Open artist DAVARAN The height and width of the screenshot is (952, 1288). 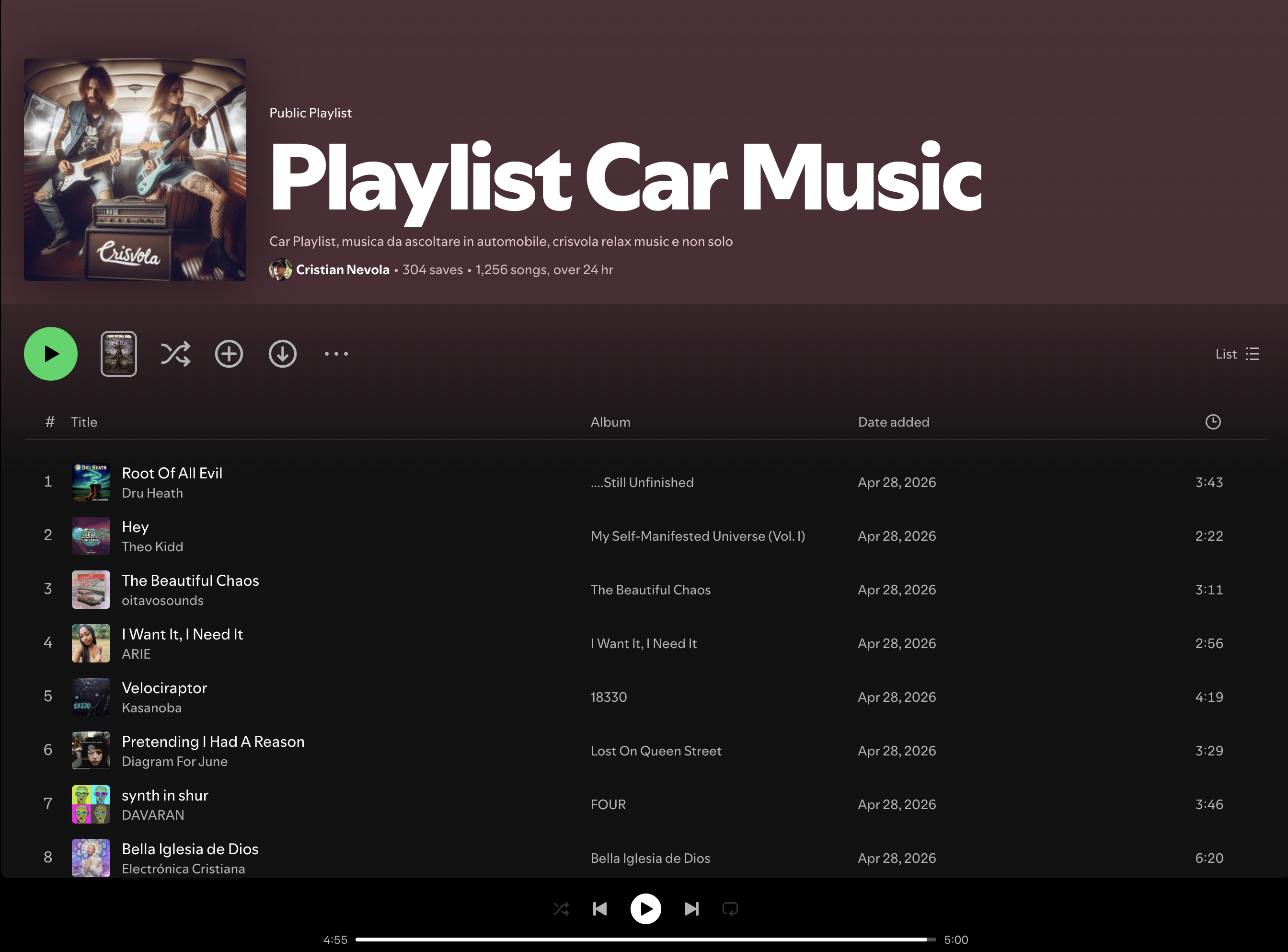[x=153, y=815]
